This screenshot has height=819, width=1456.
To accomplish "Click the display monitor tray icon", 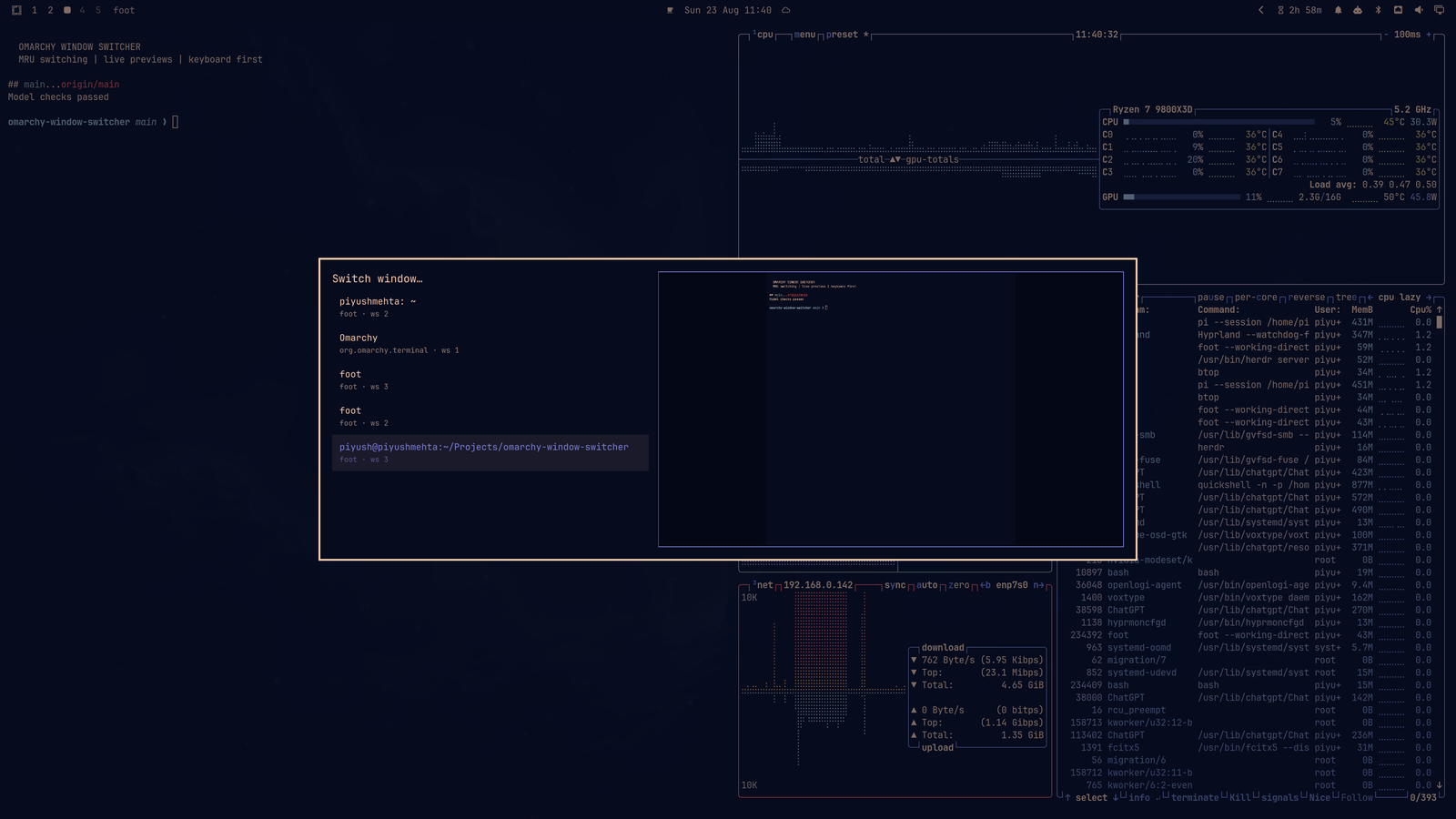I will click(x=1439, y=10).
